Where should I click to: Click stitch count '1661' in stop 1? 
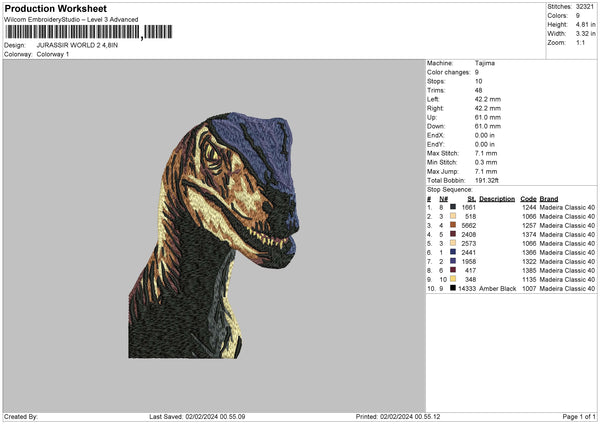469,207
